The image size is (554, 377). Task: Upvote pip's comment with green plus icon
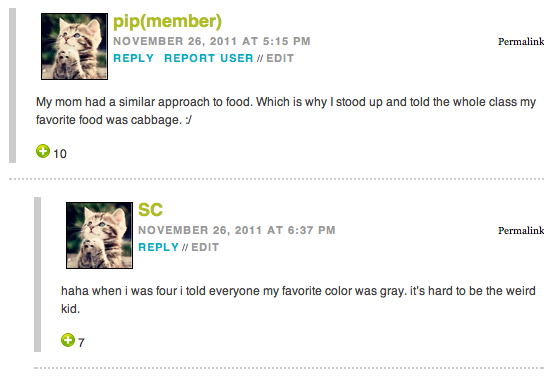click(x=43, y=151)
